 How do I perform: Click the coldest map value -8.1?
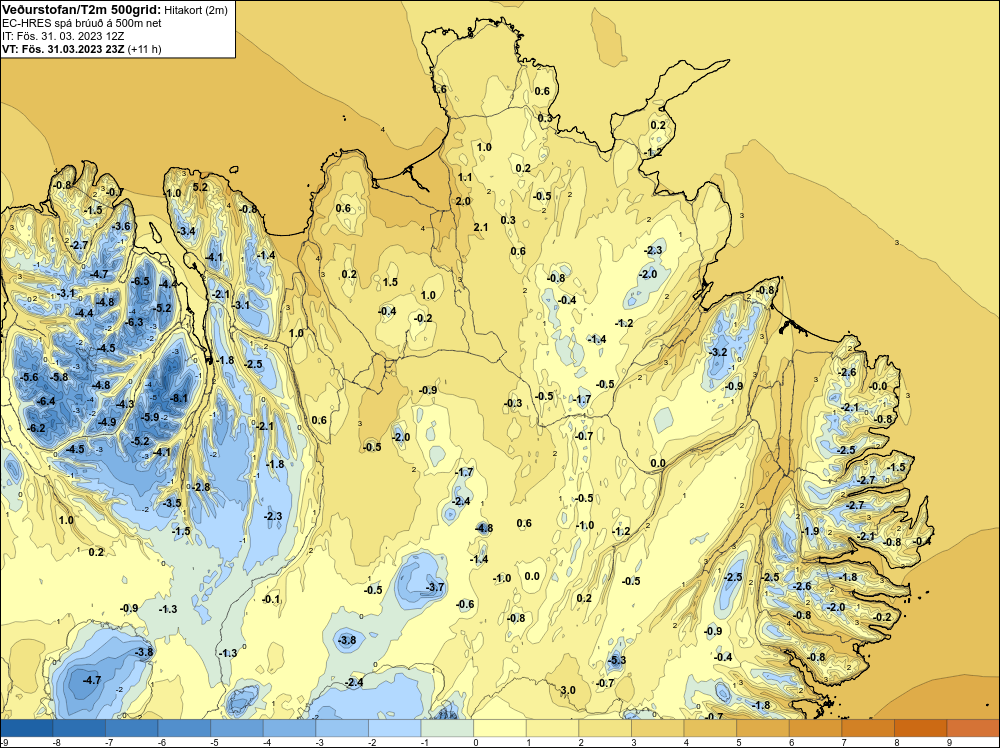179,399
